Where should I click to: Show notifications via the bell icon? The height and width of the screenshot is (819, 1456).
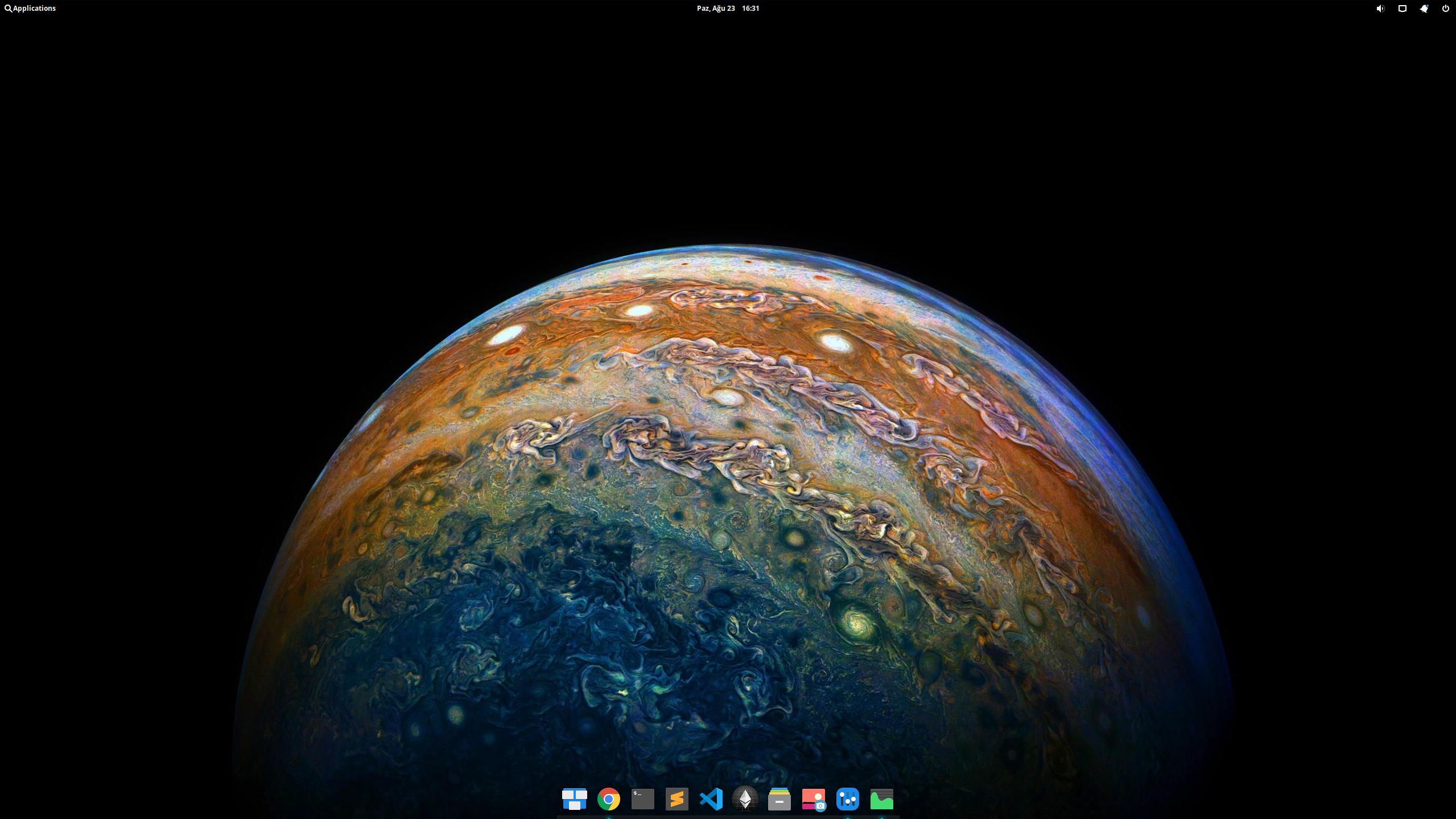click(1424, 8)
